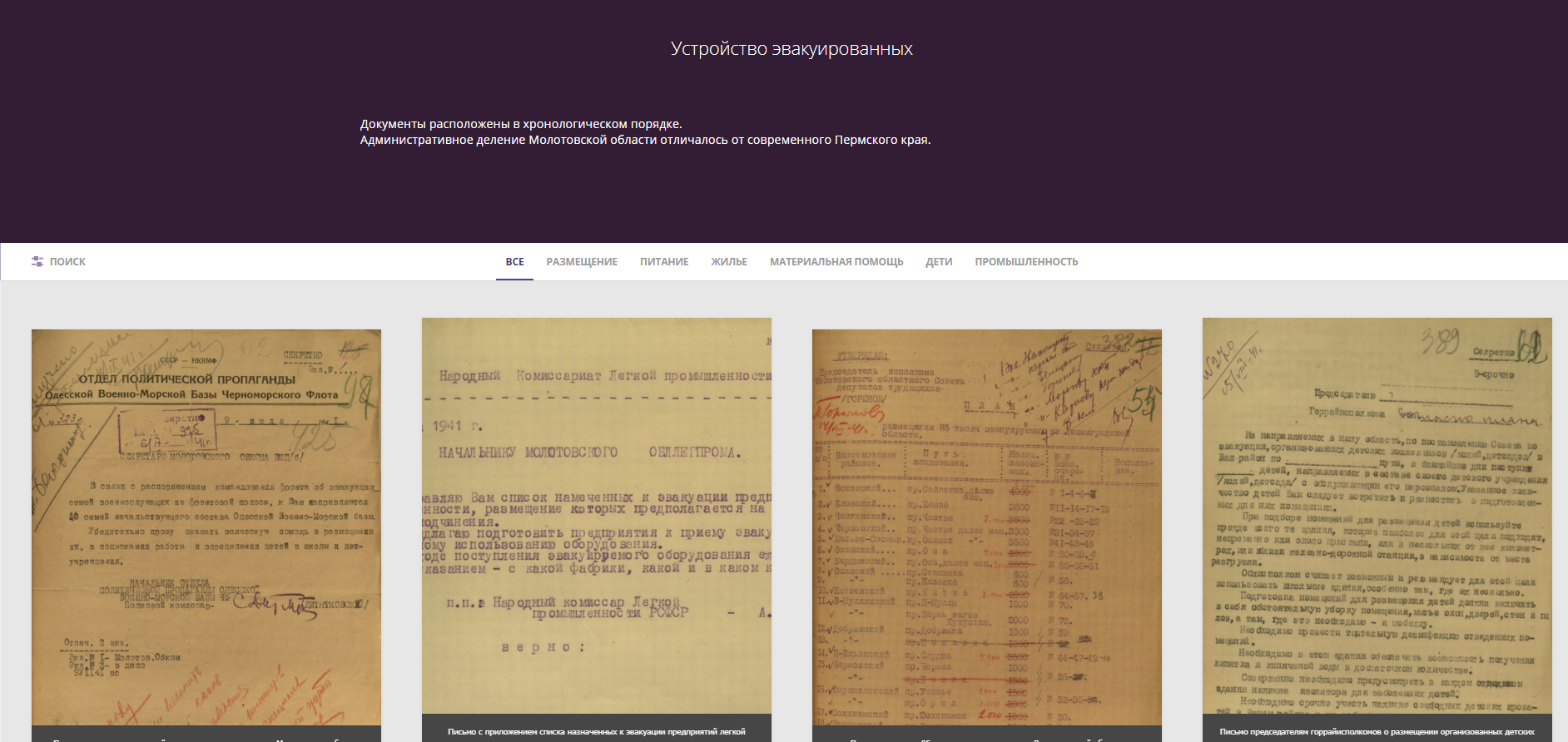
Task: Open the Народный Комиссариат Легкой промышленности document
Action: (x=597, y=516)
